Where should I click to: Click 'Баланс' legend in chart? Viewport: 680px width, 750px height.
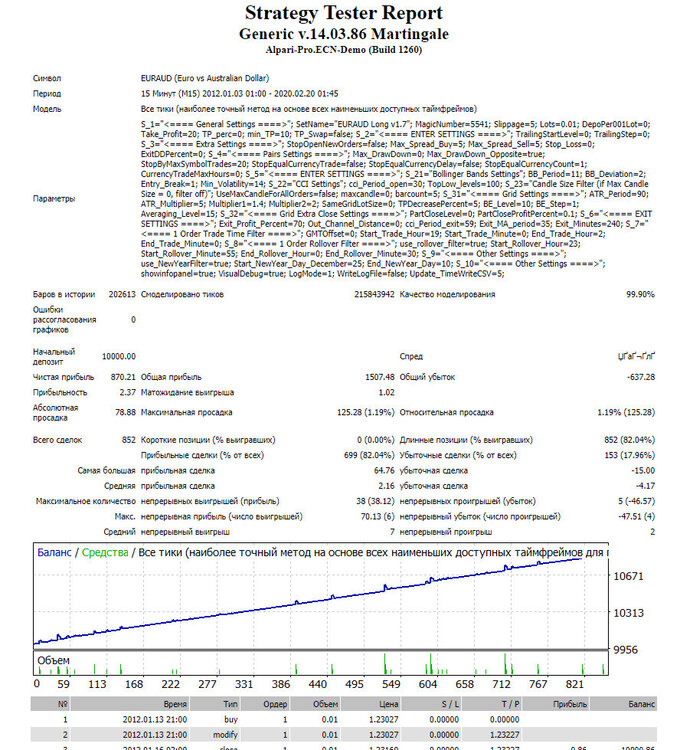pyautogui.click(x=54, y=552)
